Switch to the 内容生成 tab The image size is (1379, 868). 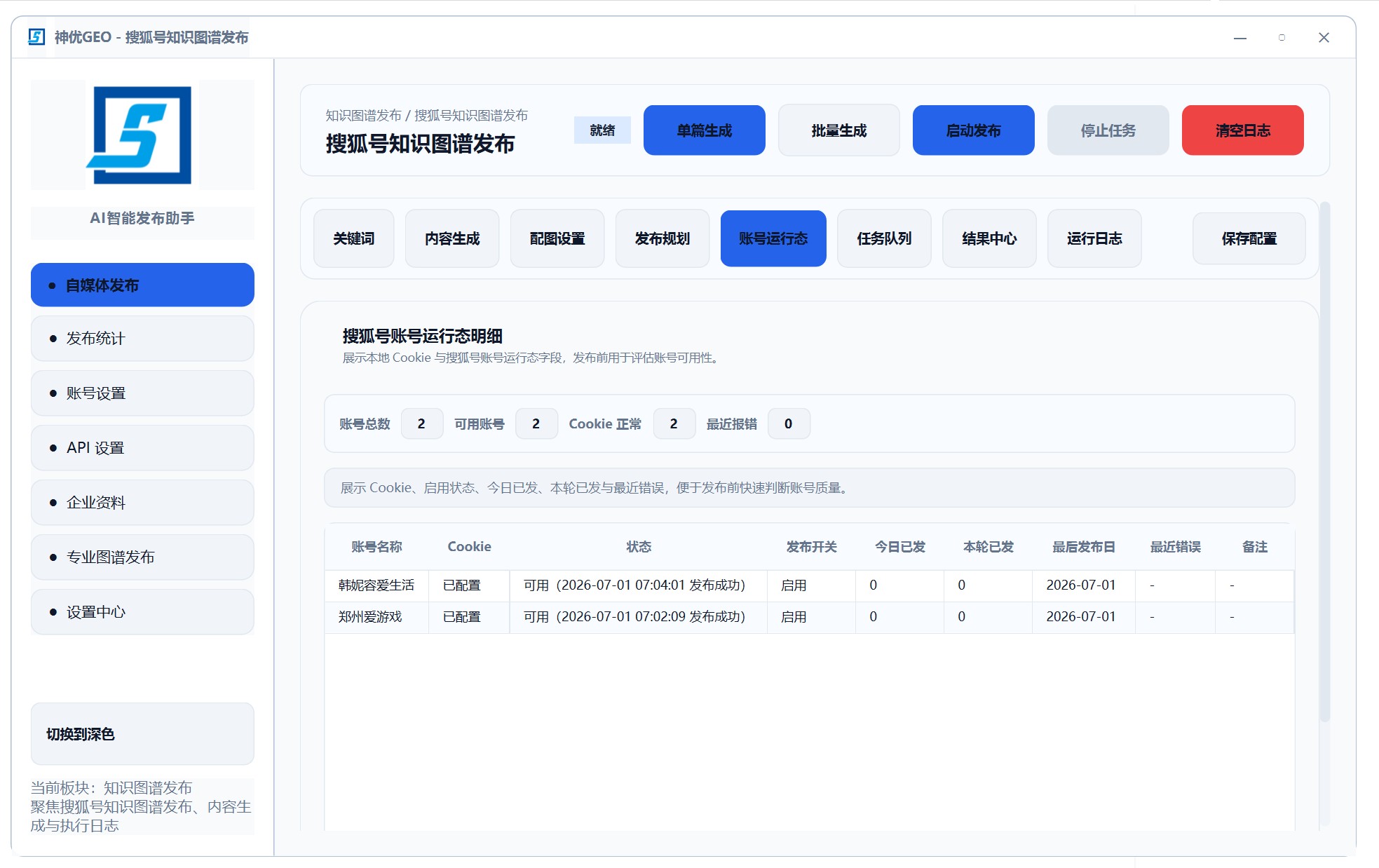452,238
